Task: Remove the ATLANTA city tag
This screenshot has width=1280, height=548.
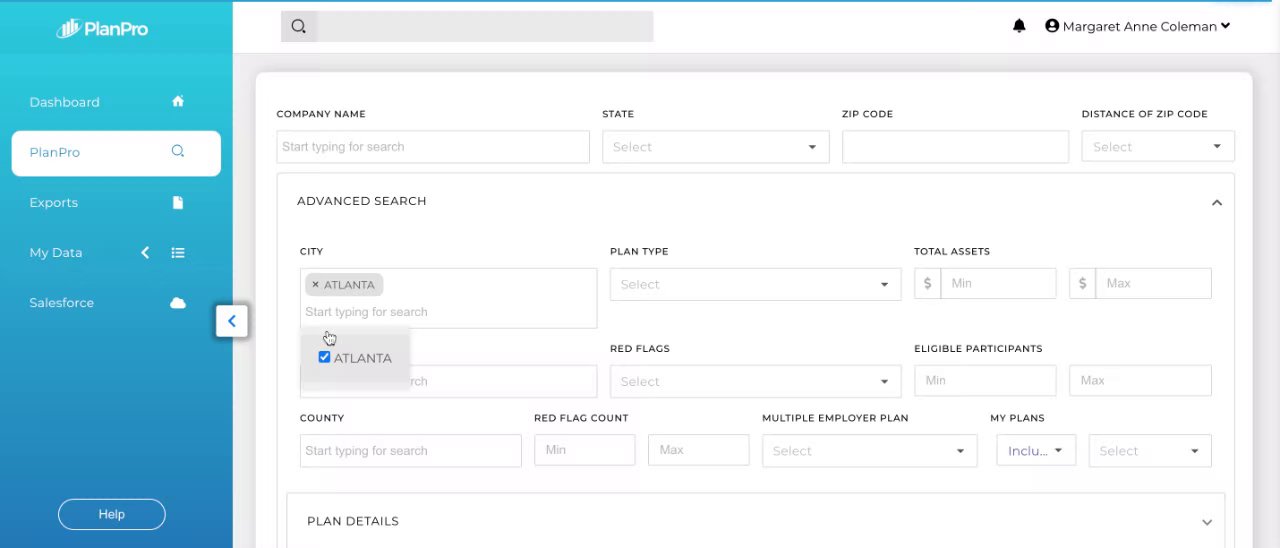Action: 315,285
